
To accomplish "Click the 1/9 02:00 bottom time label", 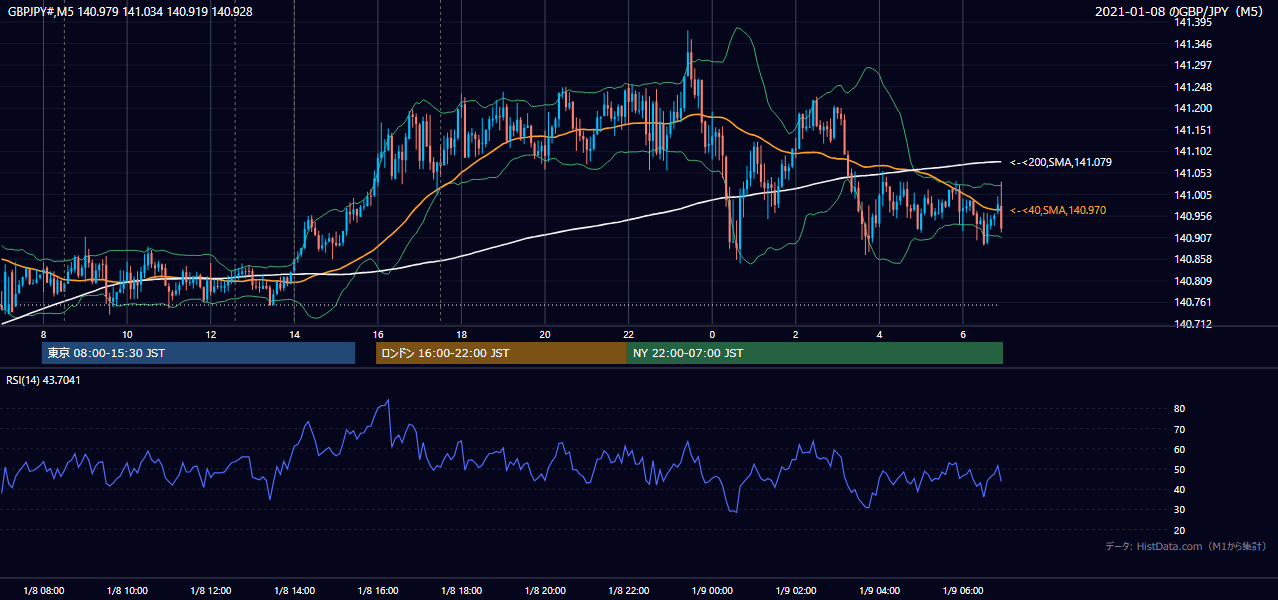I will [795, 591].
